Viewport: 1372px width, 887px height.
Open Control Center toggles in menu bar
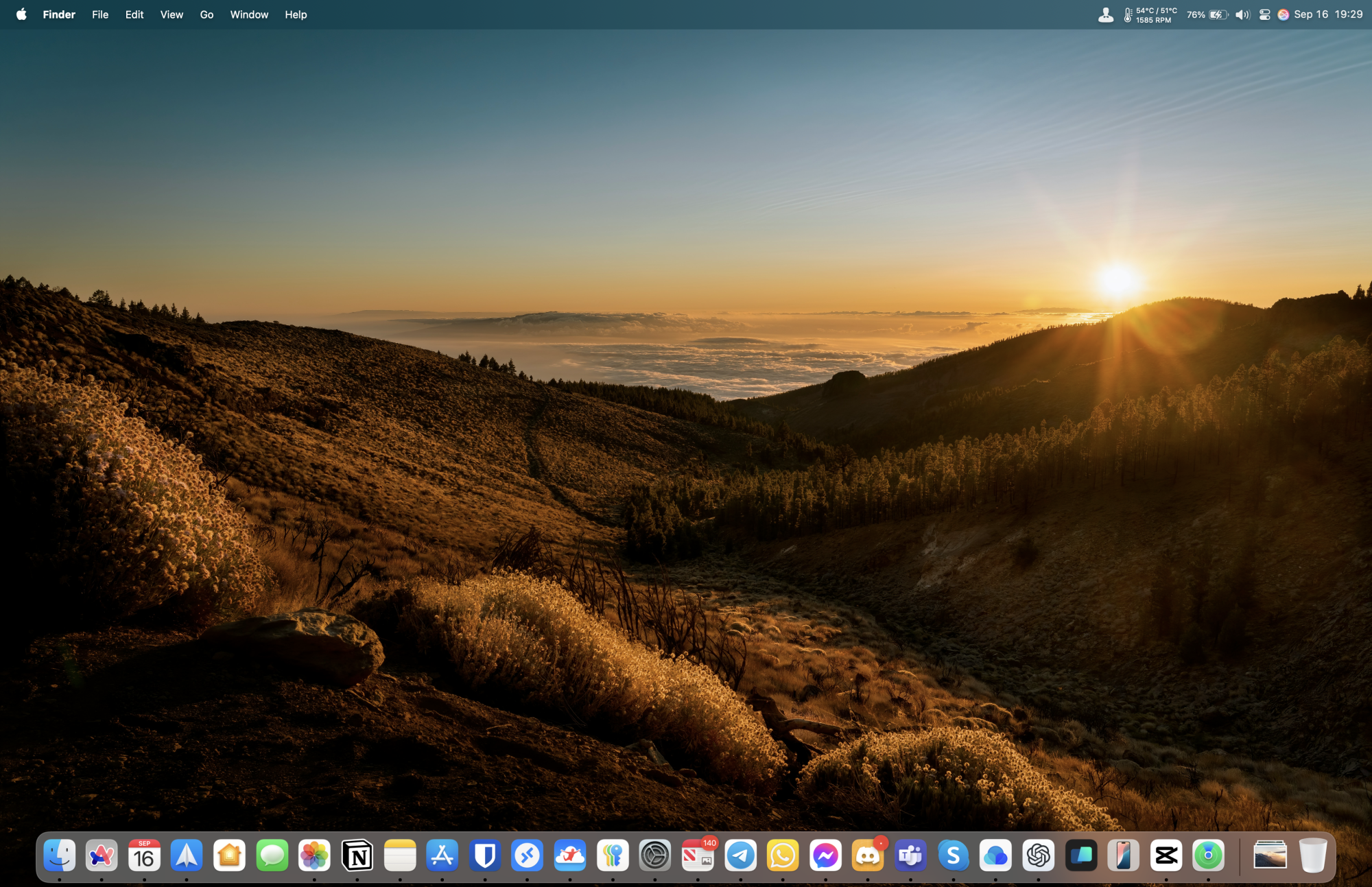coord(1264,14)
